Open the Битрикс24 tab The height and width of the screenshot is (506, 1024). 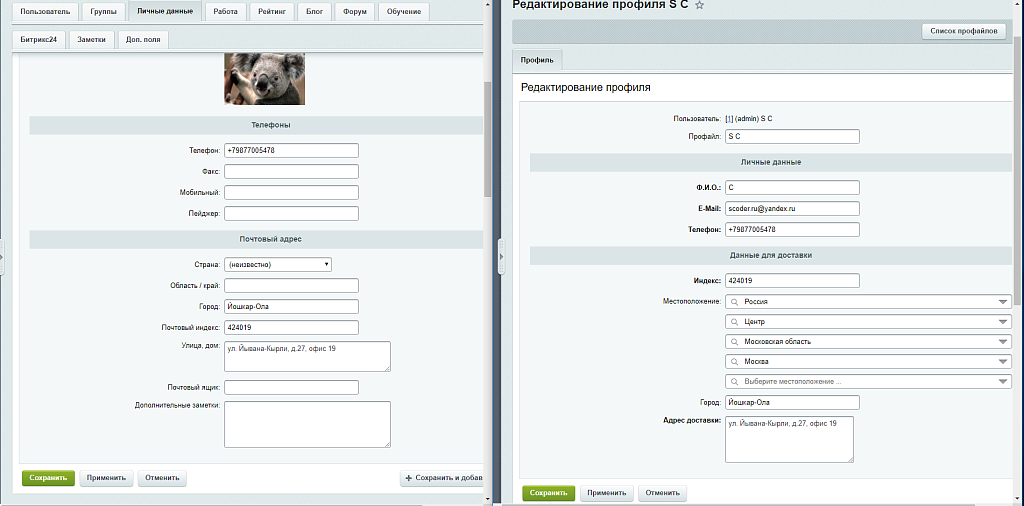pos(38,40)
